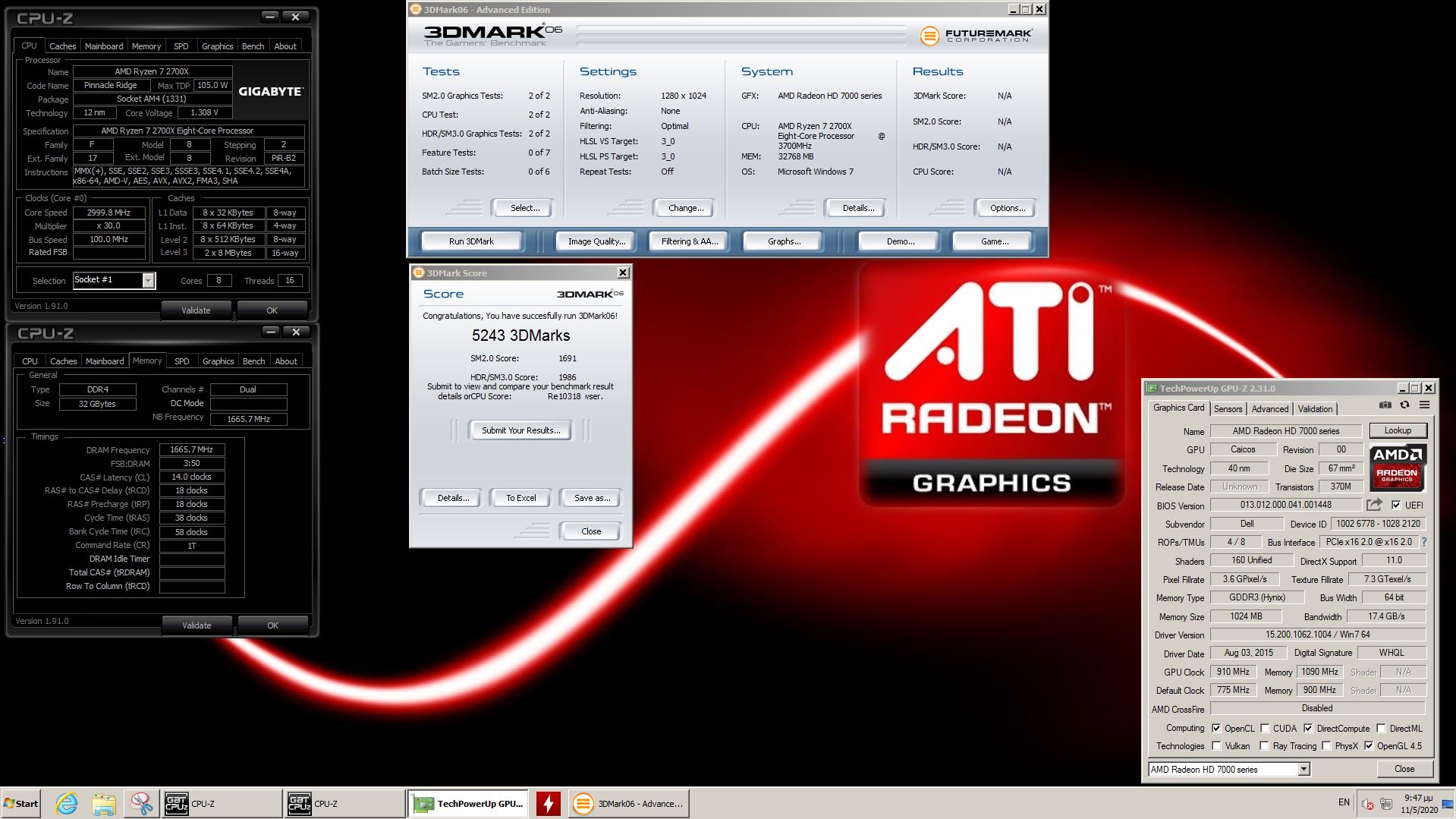
Task: Click the Start button
Action: tap(21, 804)
